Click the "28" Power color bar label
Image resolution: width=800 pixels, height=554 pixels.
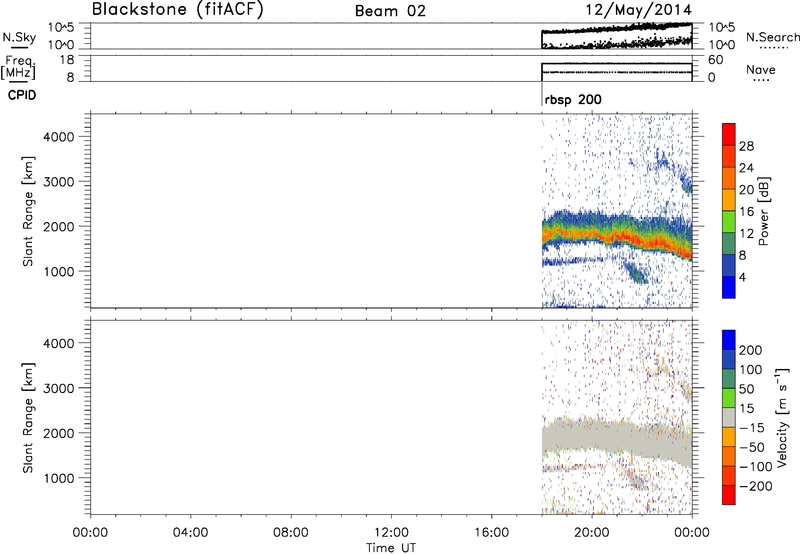(746, 146)
